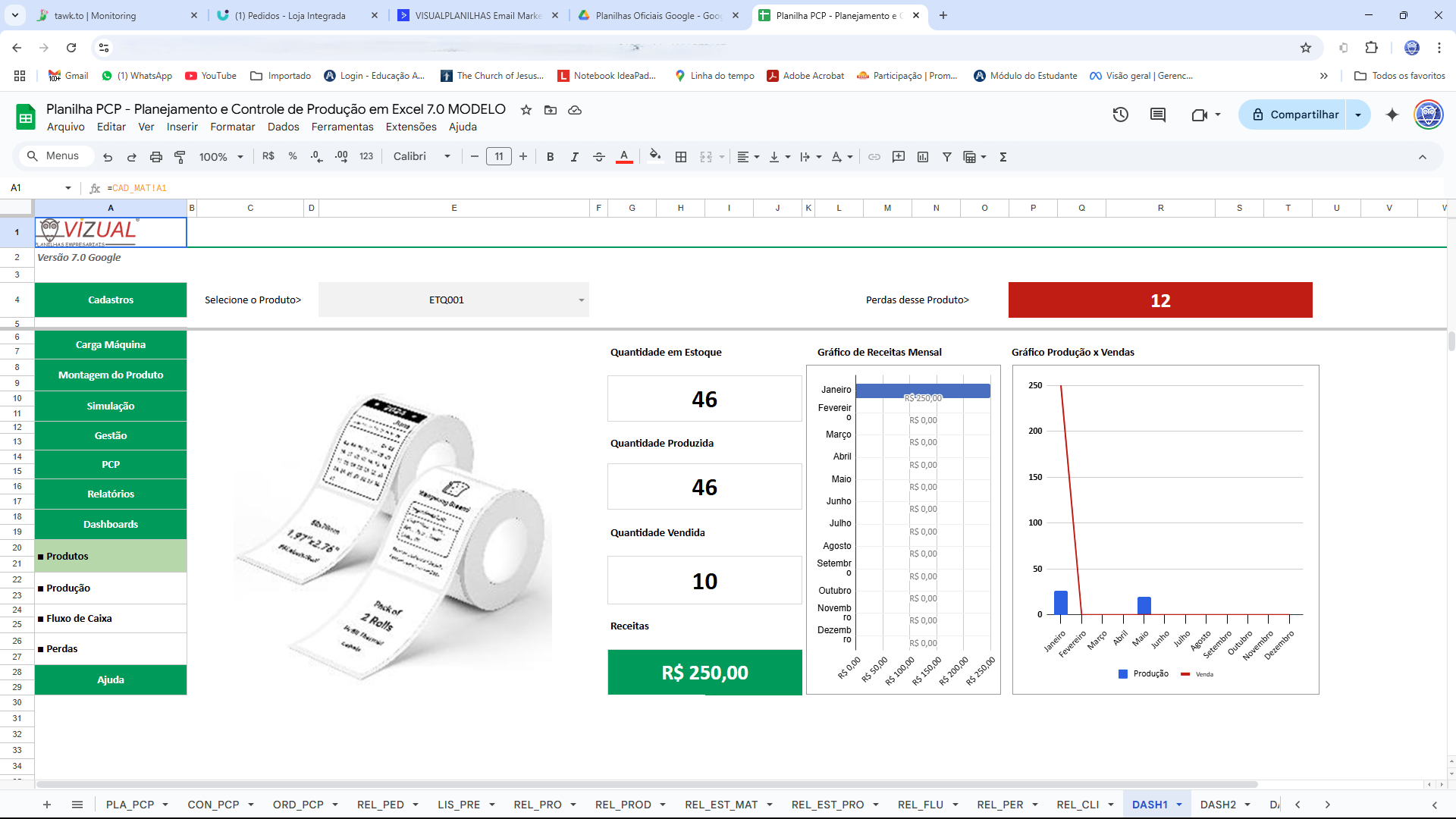Open the ETQ001 product selector dropdown

pyautogui.click(x=581, y=300)
